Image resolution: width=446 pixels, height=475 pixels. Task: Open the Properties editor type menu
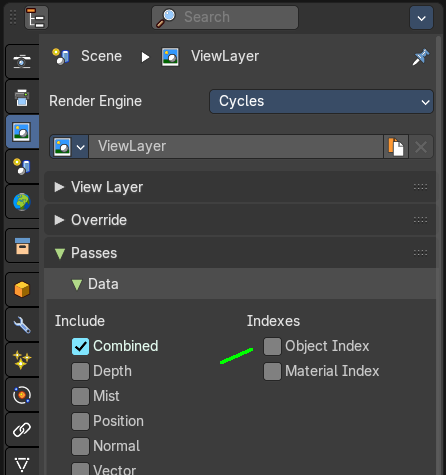pos(36,17)
